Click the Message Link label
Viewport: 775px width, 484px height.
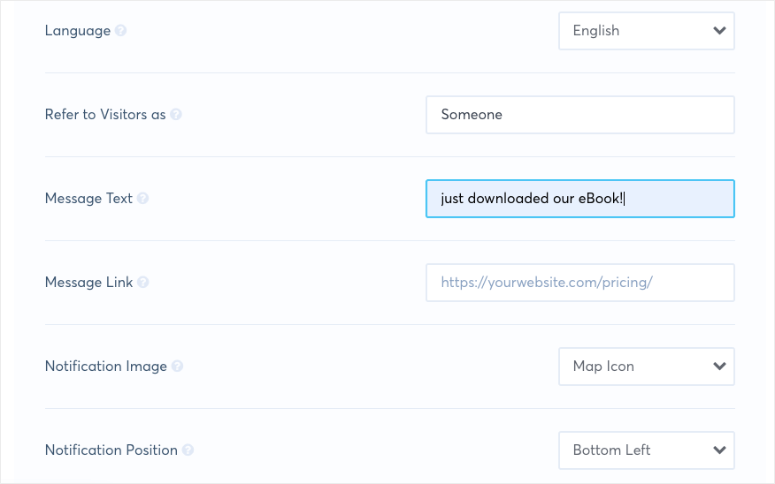tap(89, 282)
